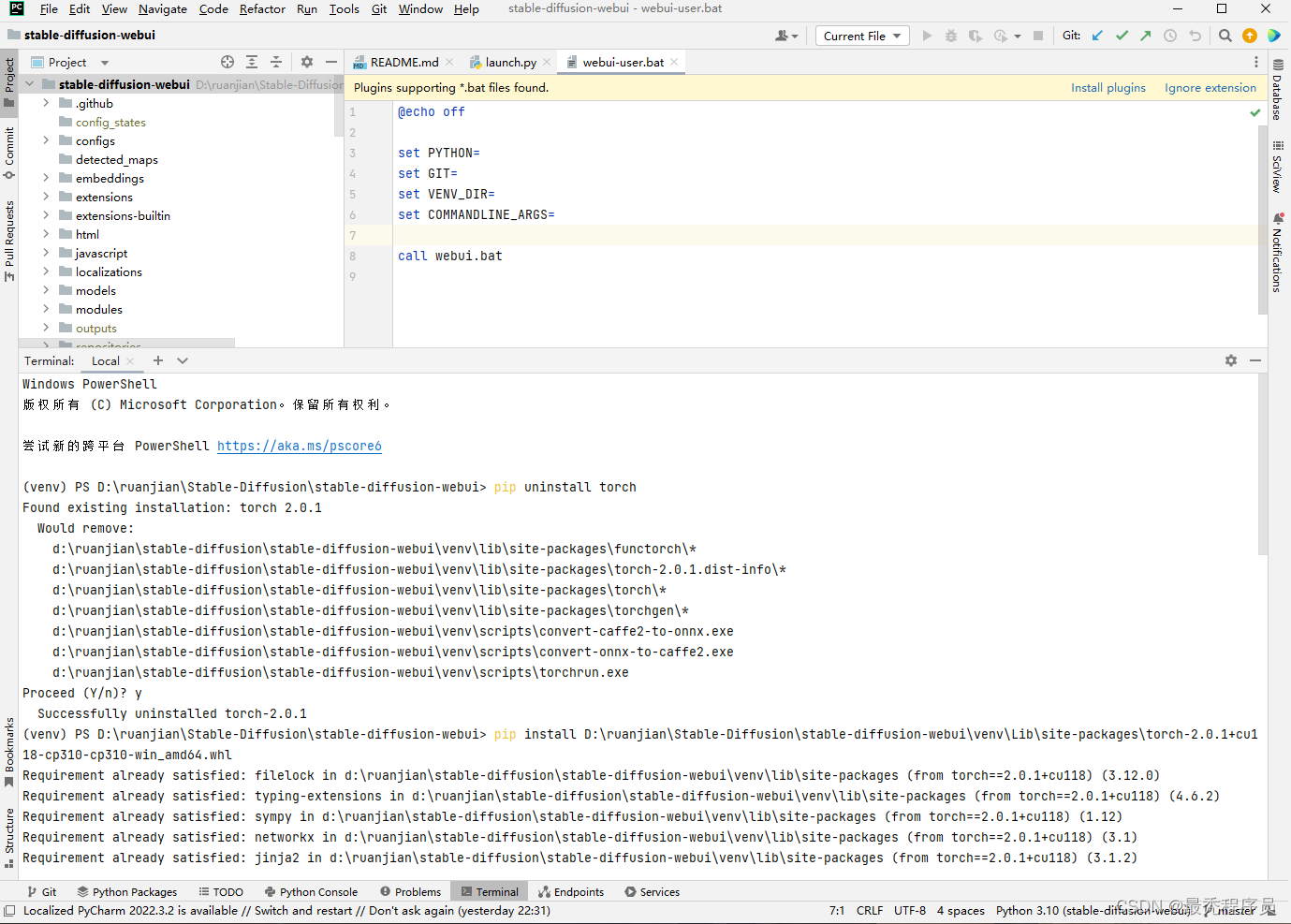Open terminal shell options dropdown arrow
Image resolution: width=1291 pixels, height=924 pixels.
click(183, 360)
